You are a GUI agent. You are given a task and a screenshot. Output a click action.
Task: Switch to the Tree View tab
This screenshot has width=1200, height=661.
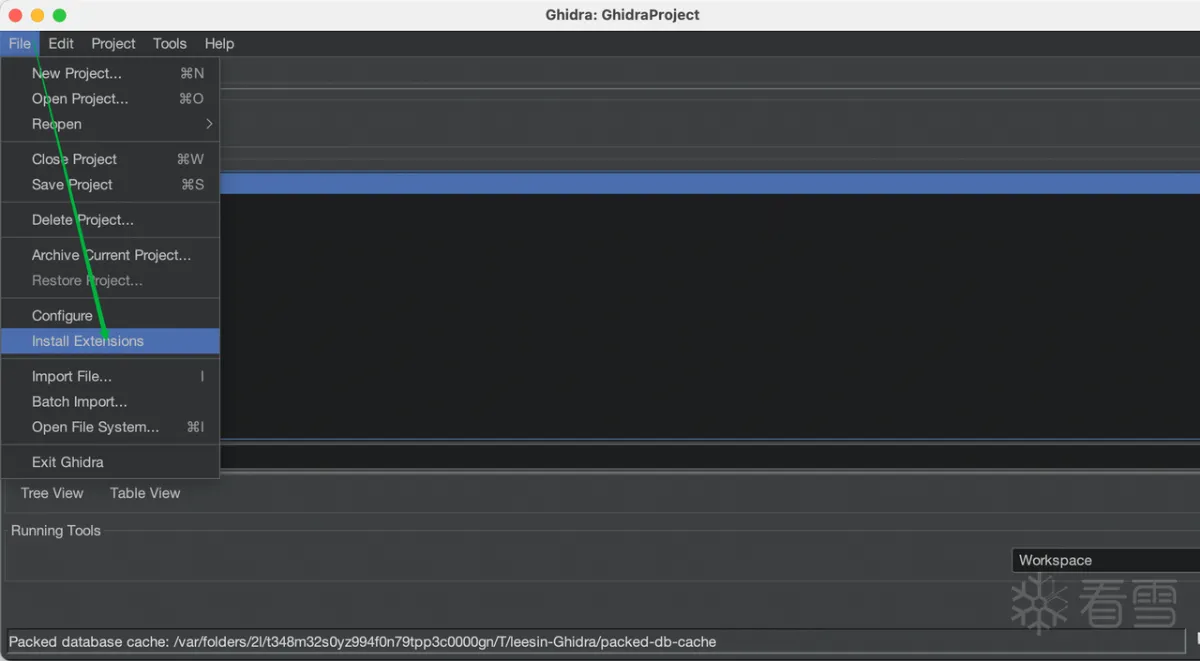coord(52,493)
